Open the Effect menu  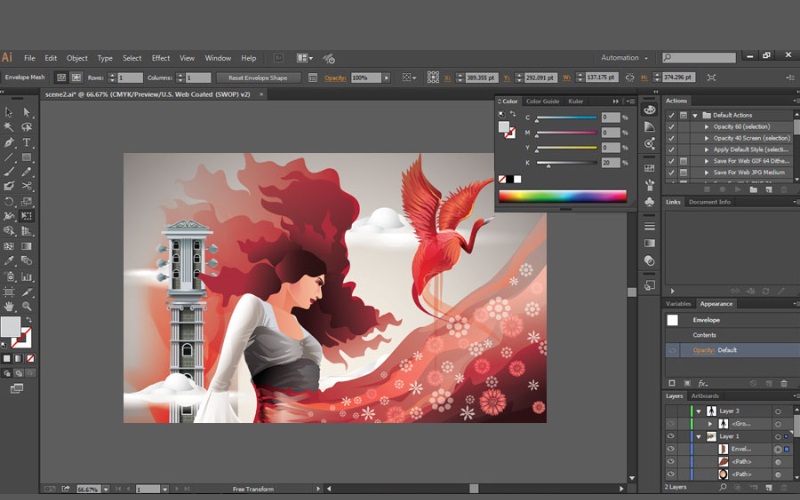160,58
